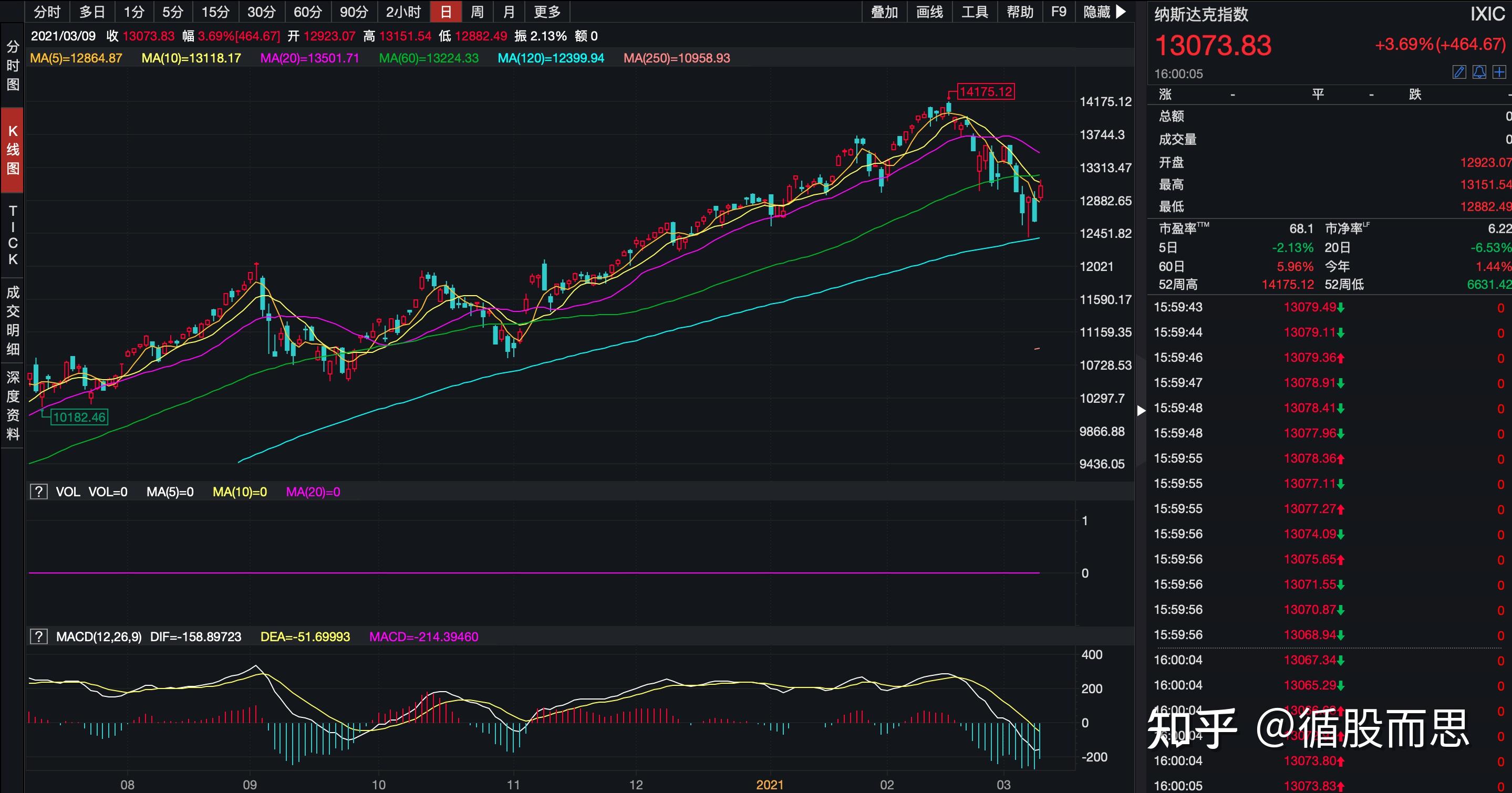Click the 15:59:43 trade row
1512x793 pixels.
pyautogui.click(x=1330, y=307)
